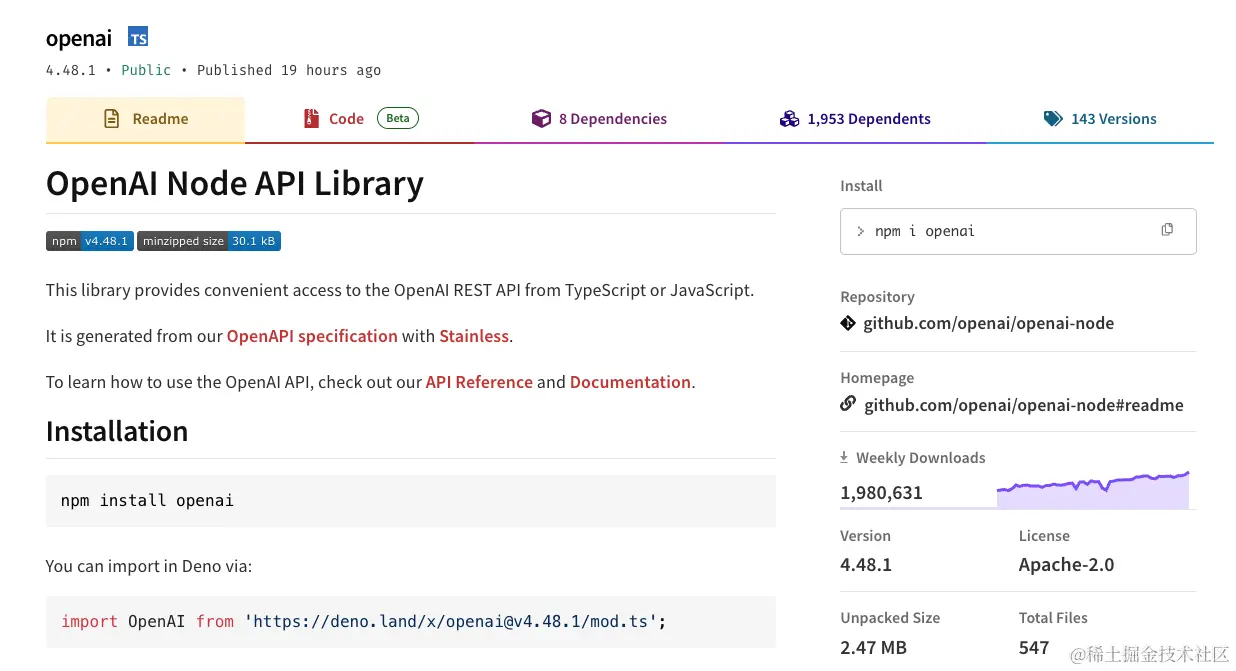Image resolution: width=1236 pixels, height=671 pixels.
Task: Click the weekly downloads sparkline chart
Action: 1093,489
